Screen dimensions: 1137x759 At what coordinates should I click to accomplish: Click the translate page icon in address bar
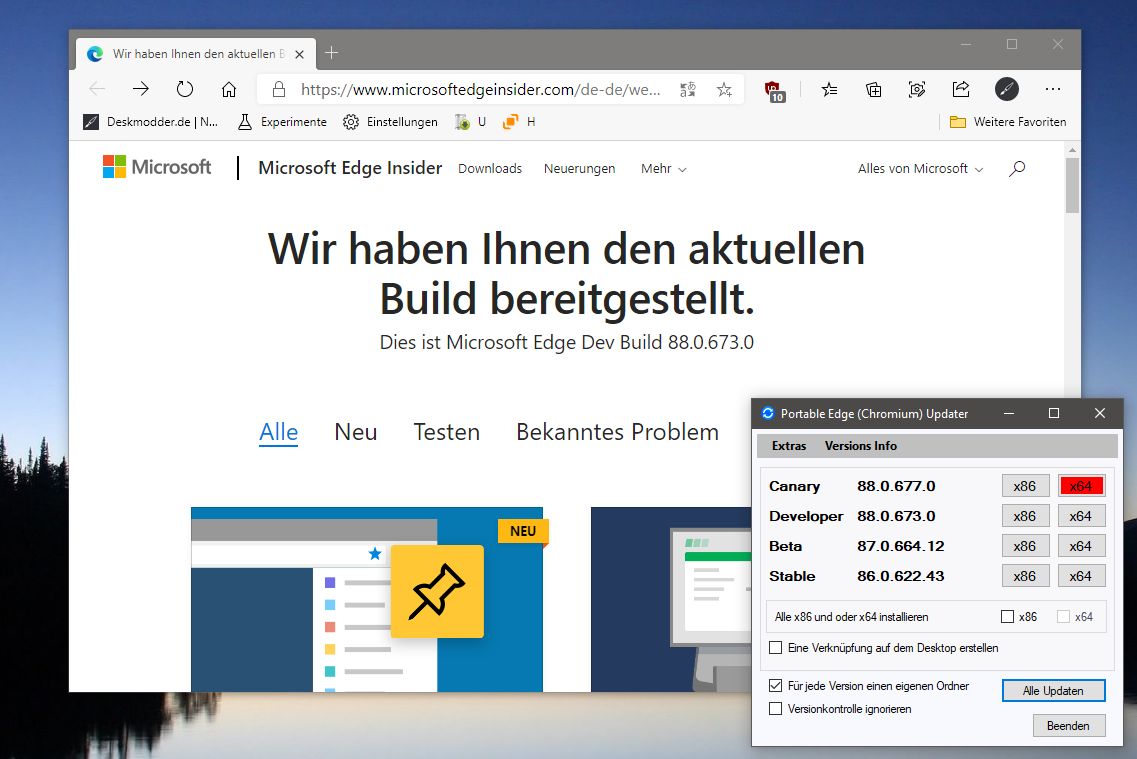coord(687,89)
